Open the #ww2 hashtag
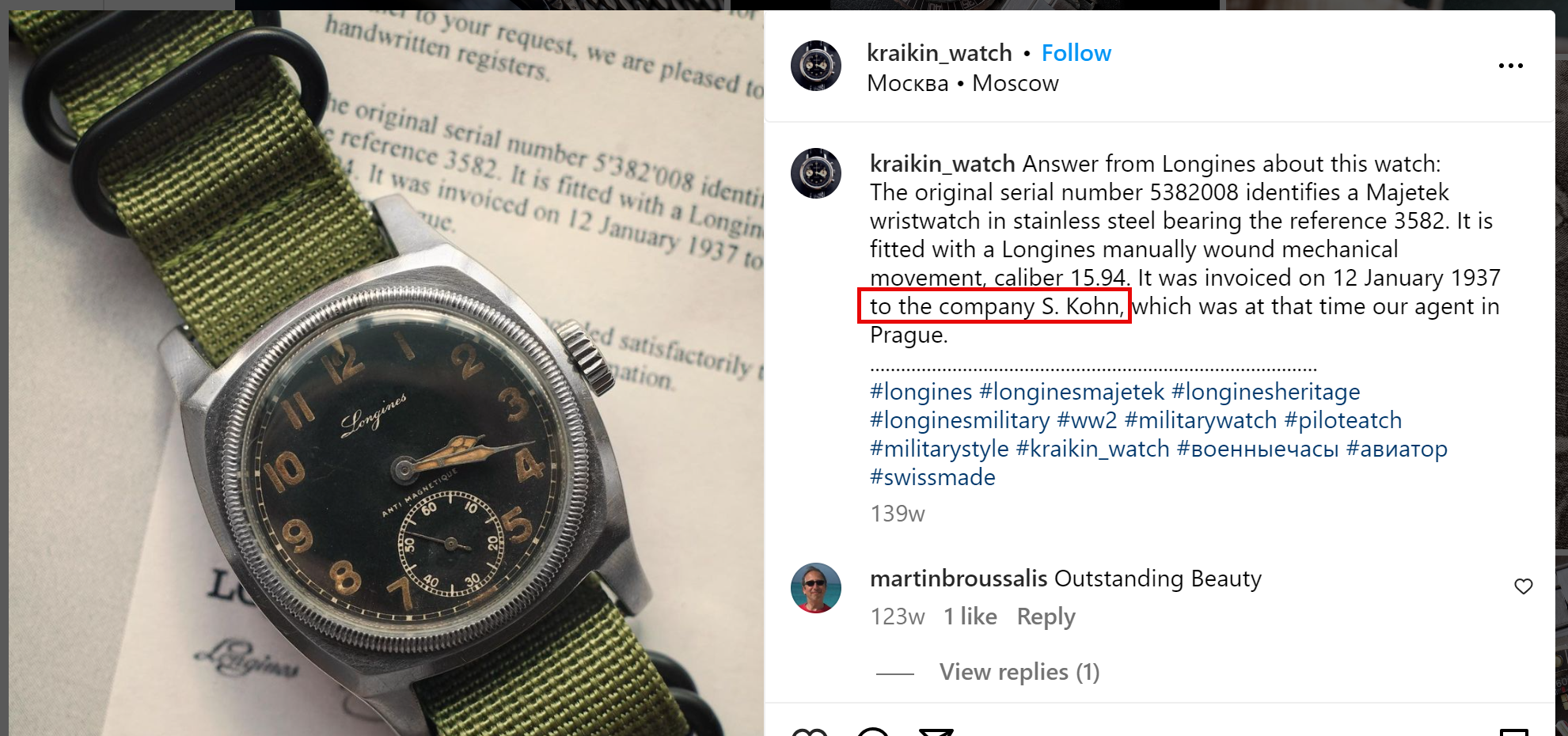Viewport: 1568px width, 736px height. pos(1087,420)
